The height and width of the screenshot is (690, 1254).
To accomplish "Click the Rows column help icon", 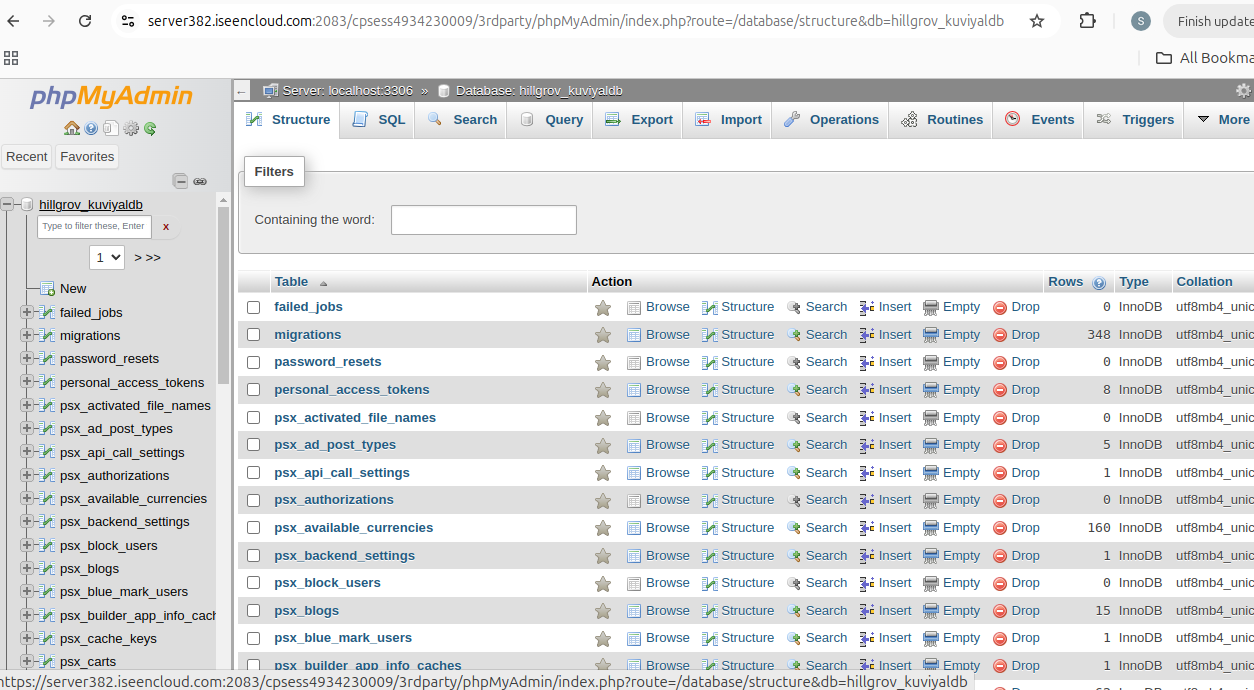I will point(1099,283).
